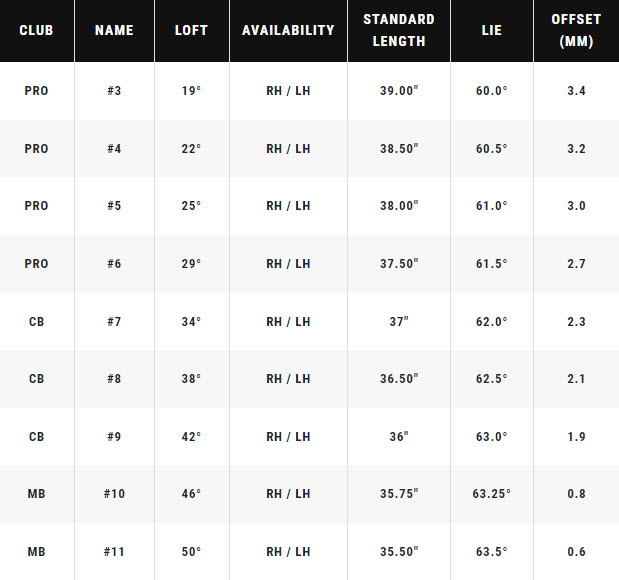Image resolution: width=619 pixels, height=580 pixels.
Task: Click the #8 club name cell
Action: click(114, 379)
